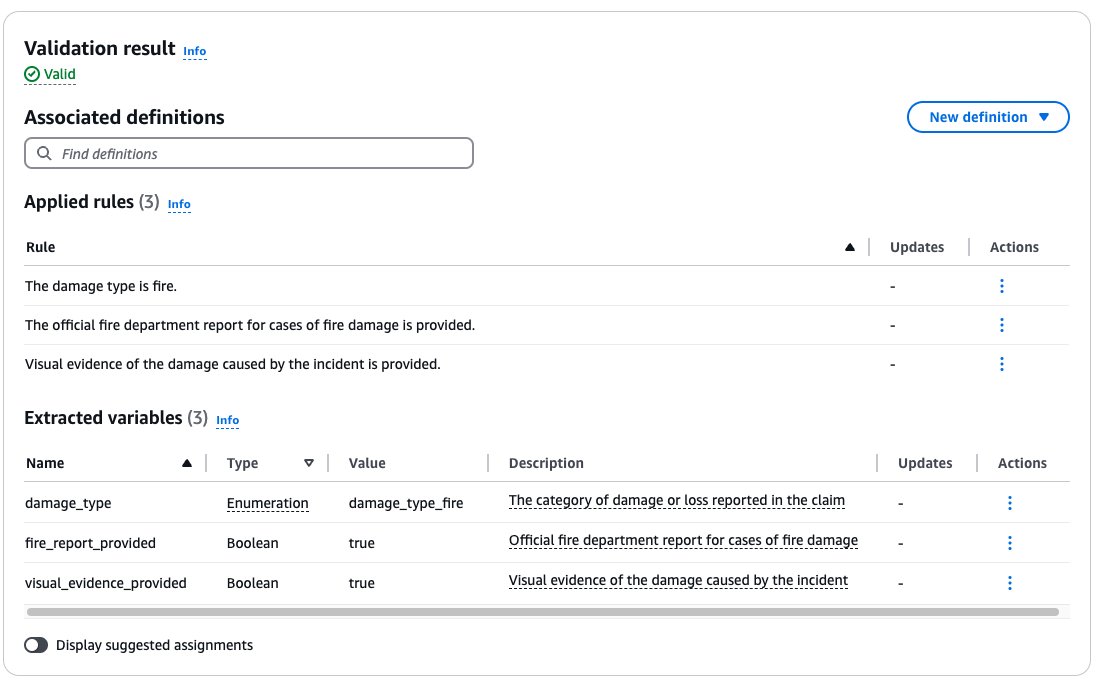This screenshot has width=1096, height=681.
Task: Click the damage_type description link
Action: tap(677, 500)
